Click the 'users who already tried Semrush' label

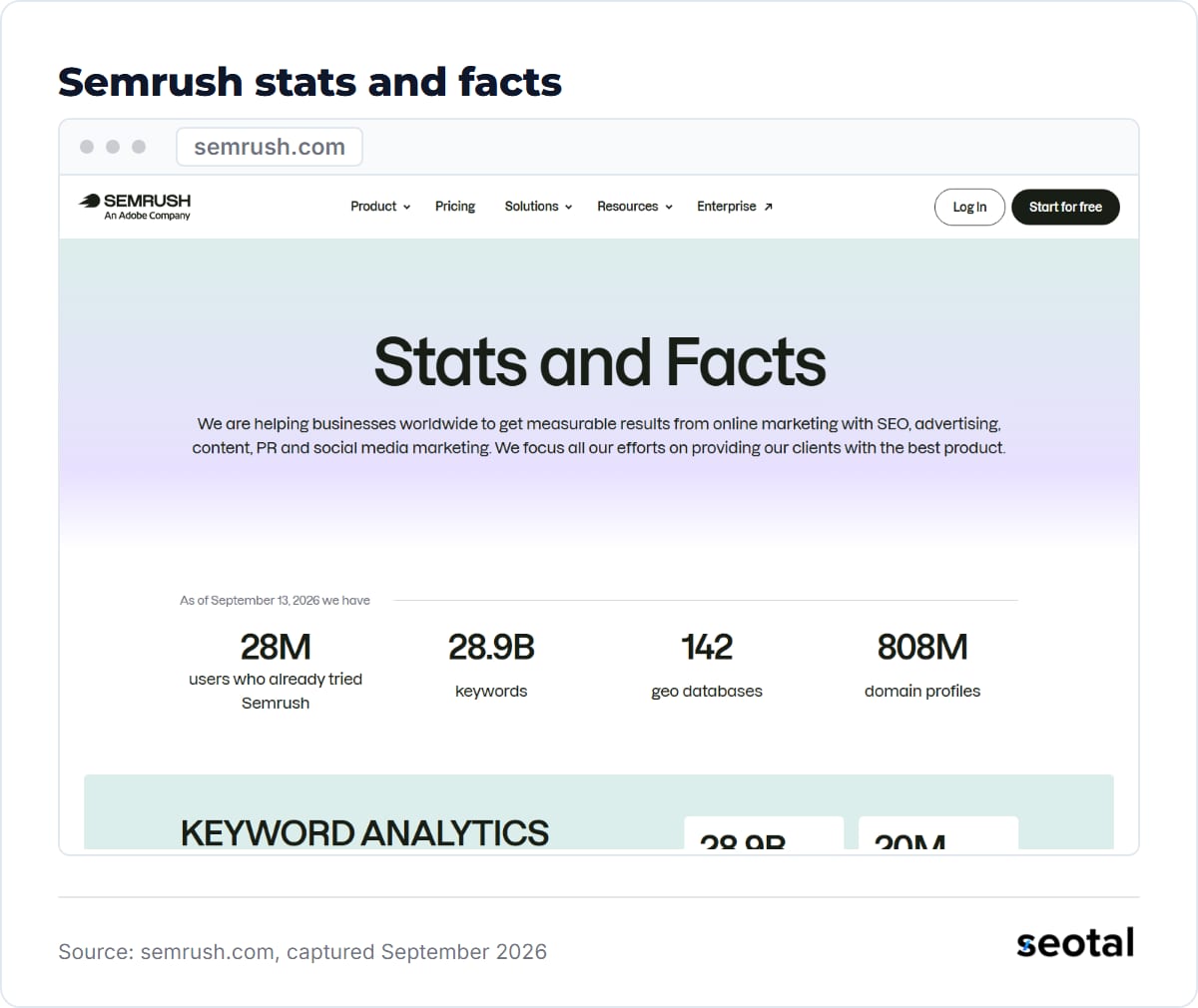[276, 691]
